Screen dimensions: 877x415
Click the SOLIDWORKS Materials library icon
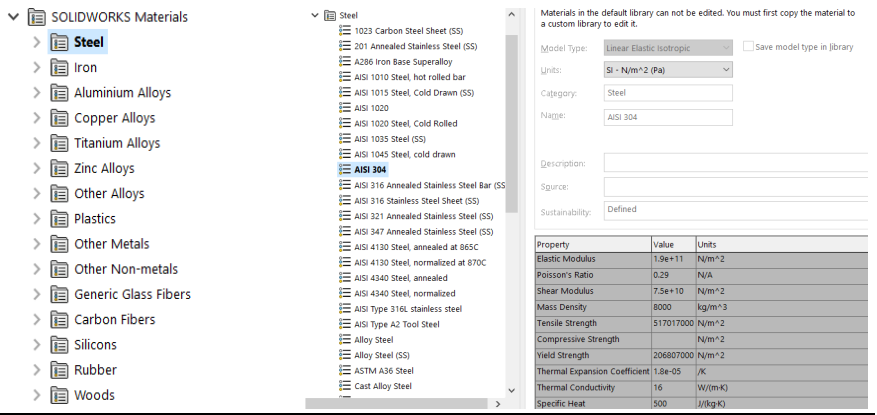[x=37, y=17]
